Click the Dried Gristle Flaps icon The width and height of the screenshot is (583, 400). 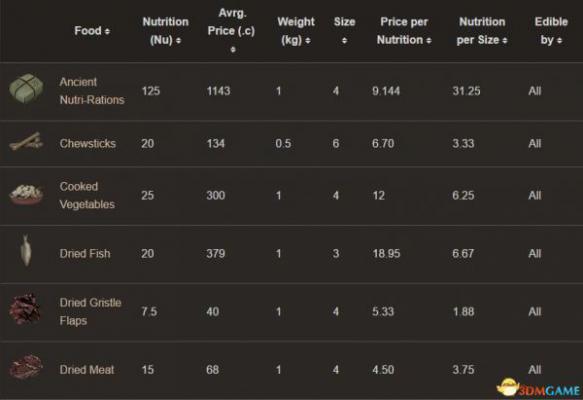[x=25, y=309]
